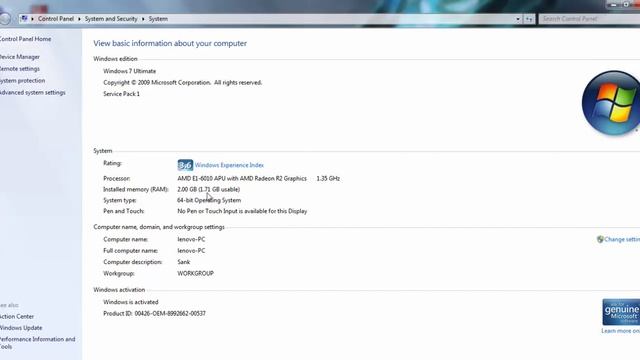The height and width of the screenshot is (360, 640).
Task: Click Computer name value lenovo-PC
Action: pyautogui.click(x=191, y=240)
